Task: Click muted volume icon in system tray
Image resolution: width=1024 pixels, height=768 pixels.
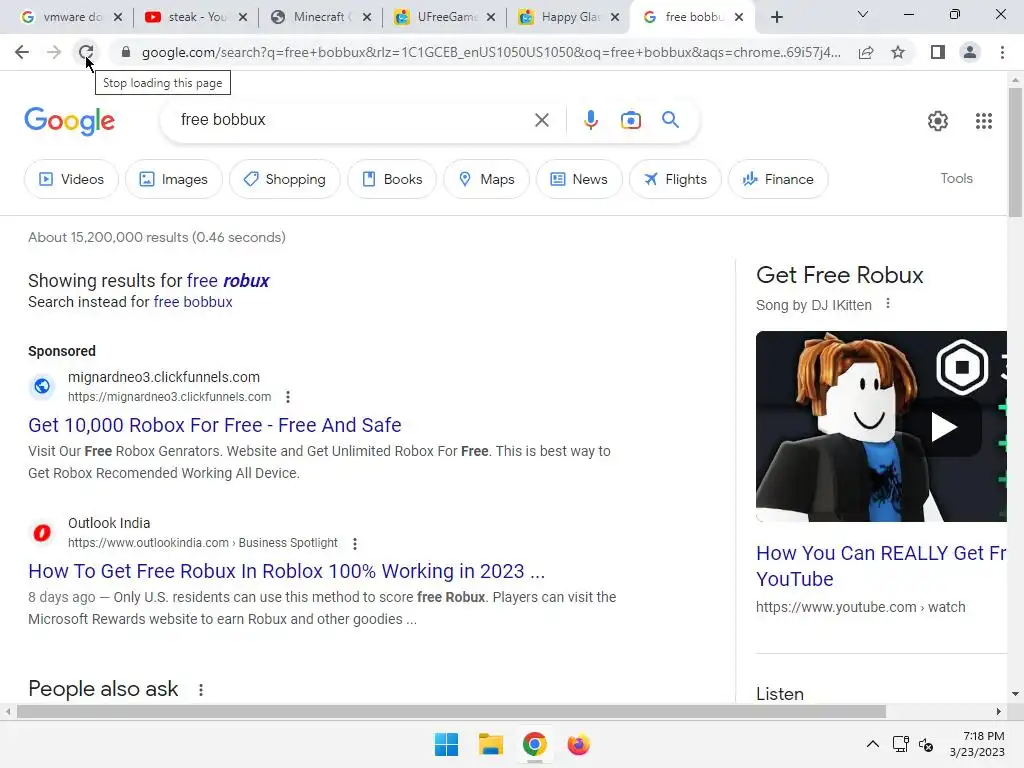Action: (925, 744)
